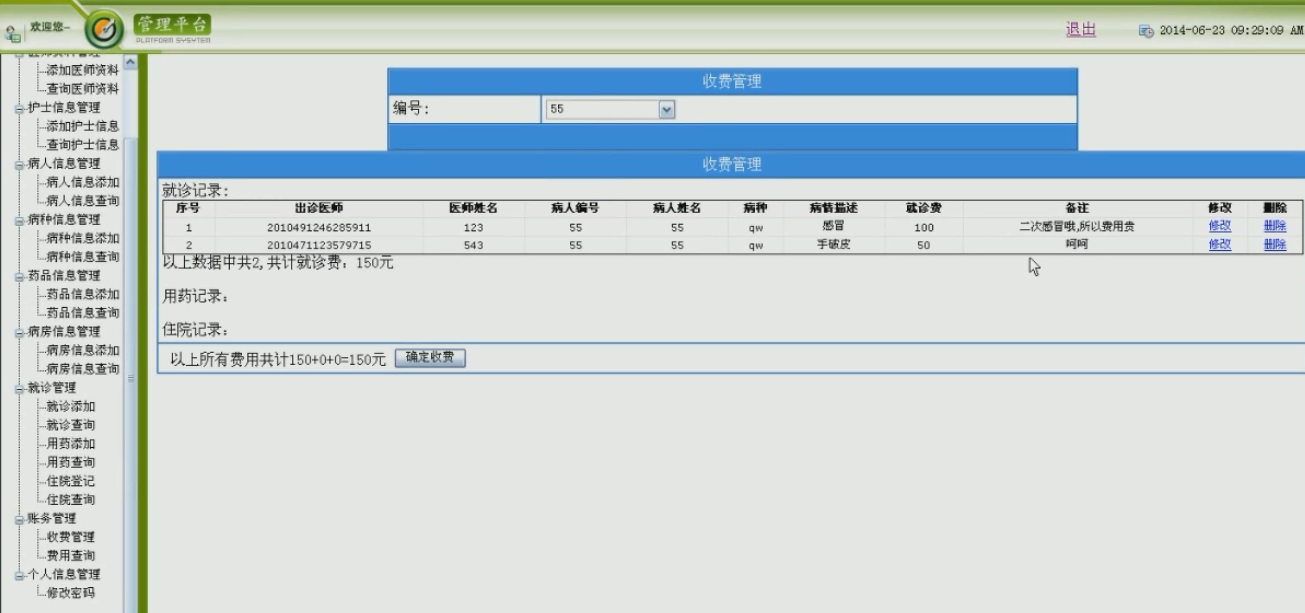The width and height of the screenshot is (1305, 613).
Task: Collapse the 药品信息管理 tree node
Action: pyautogui.click(x=19, y=276)
